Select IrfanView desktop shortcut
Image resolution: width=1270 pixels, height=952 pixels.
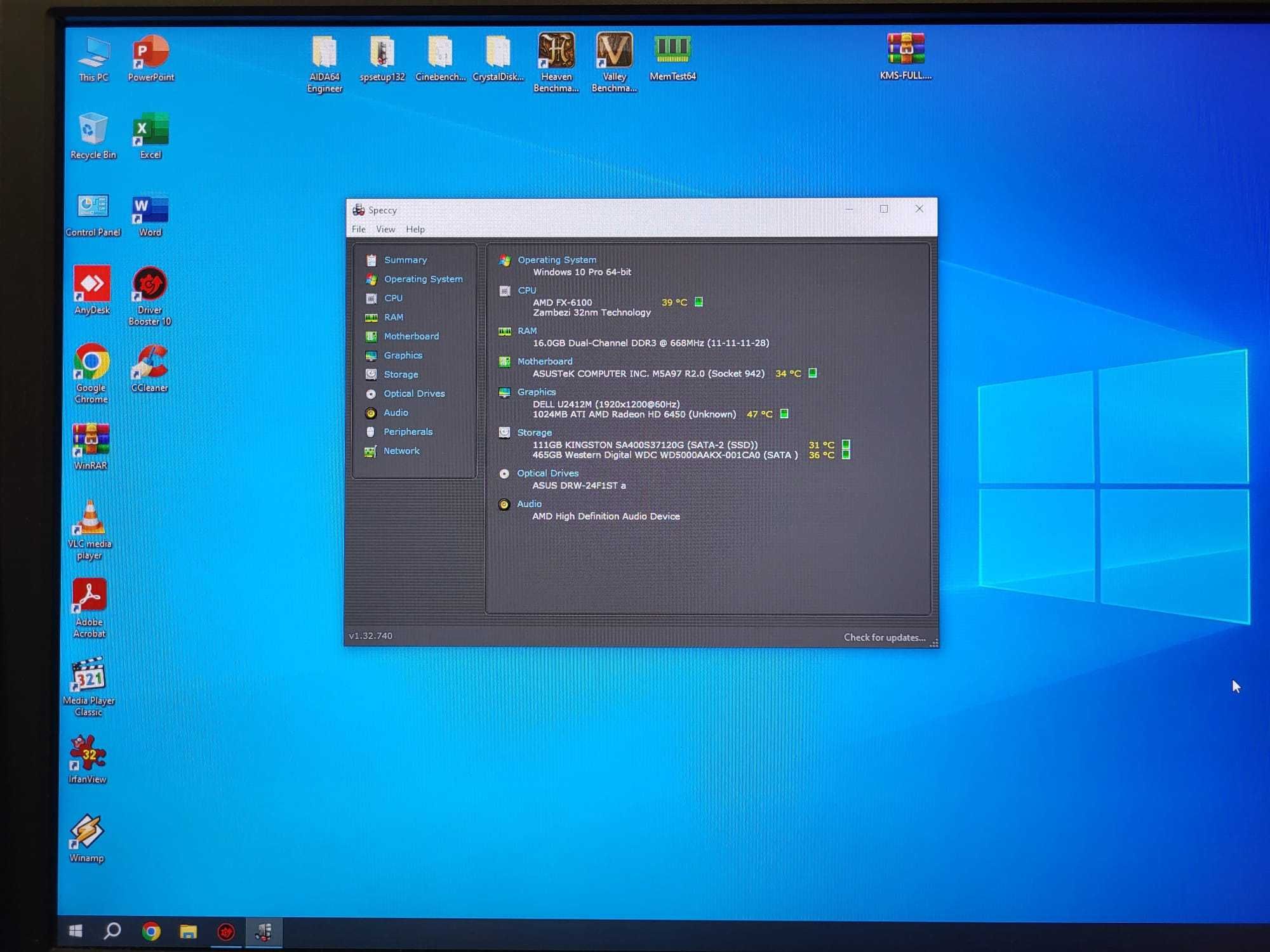88,760
